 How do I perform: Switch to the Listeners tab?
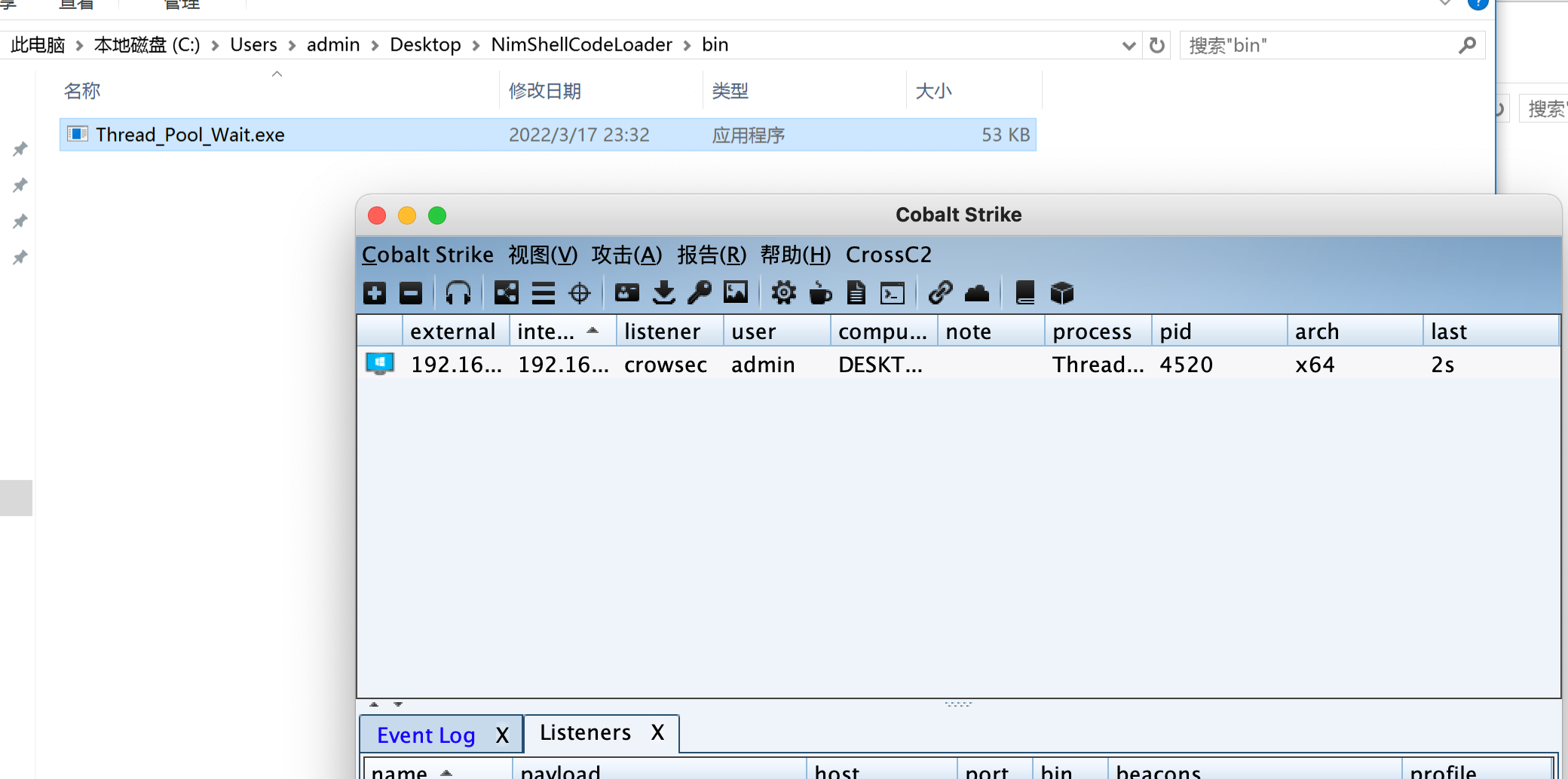click(585, 732)
